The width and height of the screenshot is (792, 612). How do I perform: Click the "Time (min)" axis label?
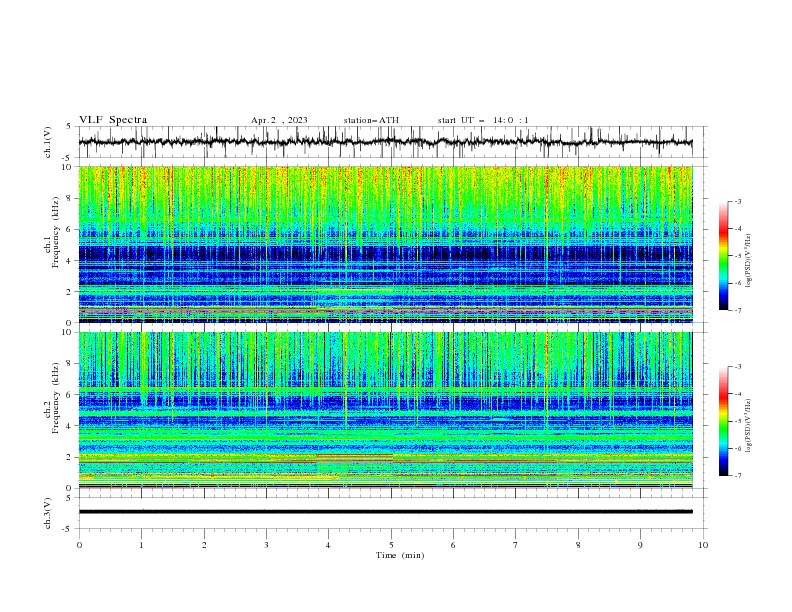coord(400,555)
